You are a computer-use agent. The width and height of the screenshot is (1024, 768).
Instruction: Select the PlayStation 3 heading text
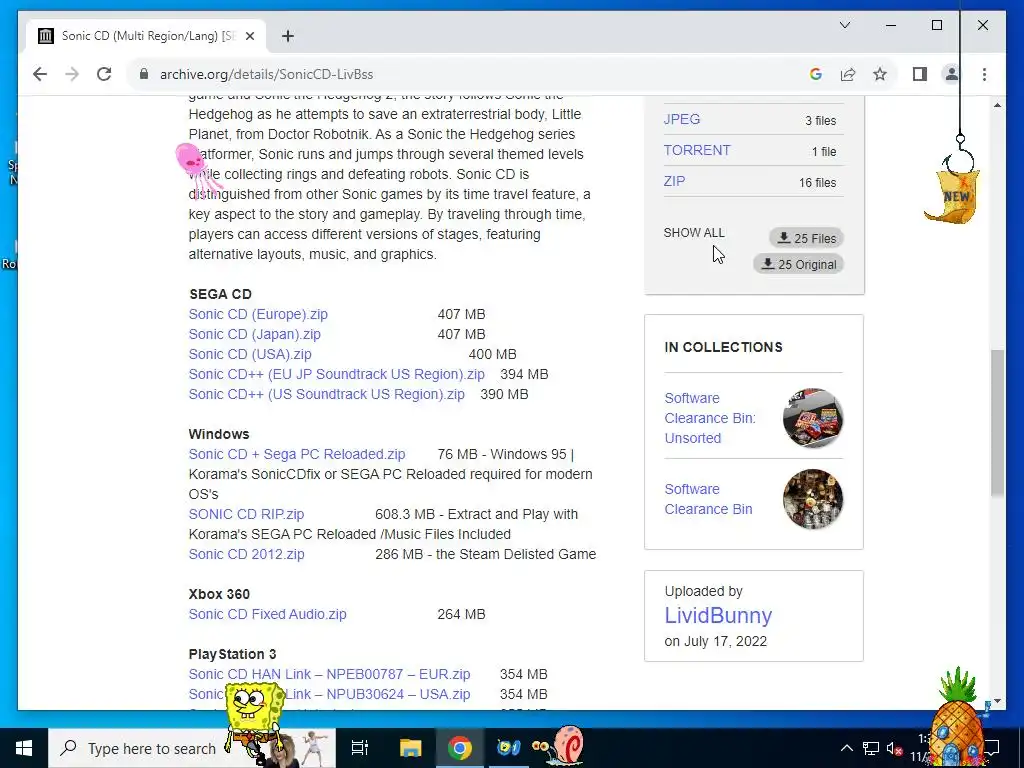(232, 654)
